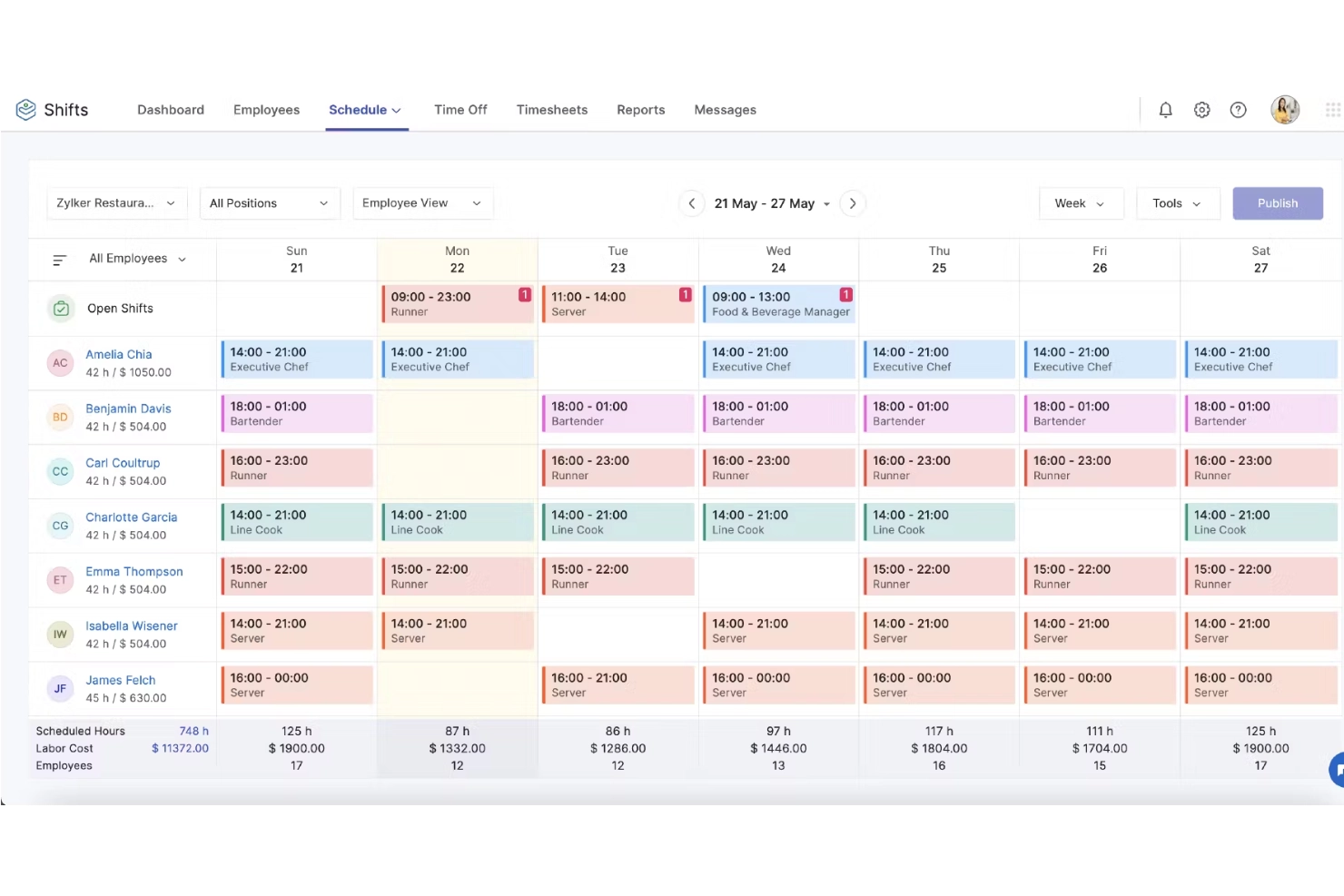The height and width of the screenshot is (896, 1344).
Task: Open the Time Off tab
Action: (x=460, y=110)
